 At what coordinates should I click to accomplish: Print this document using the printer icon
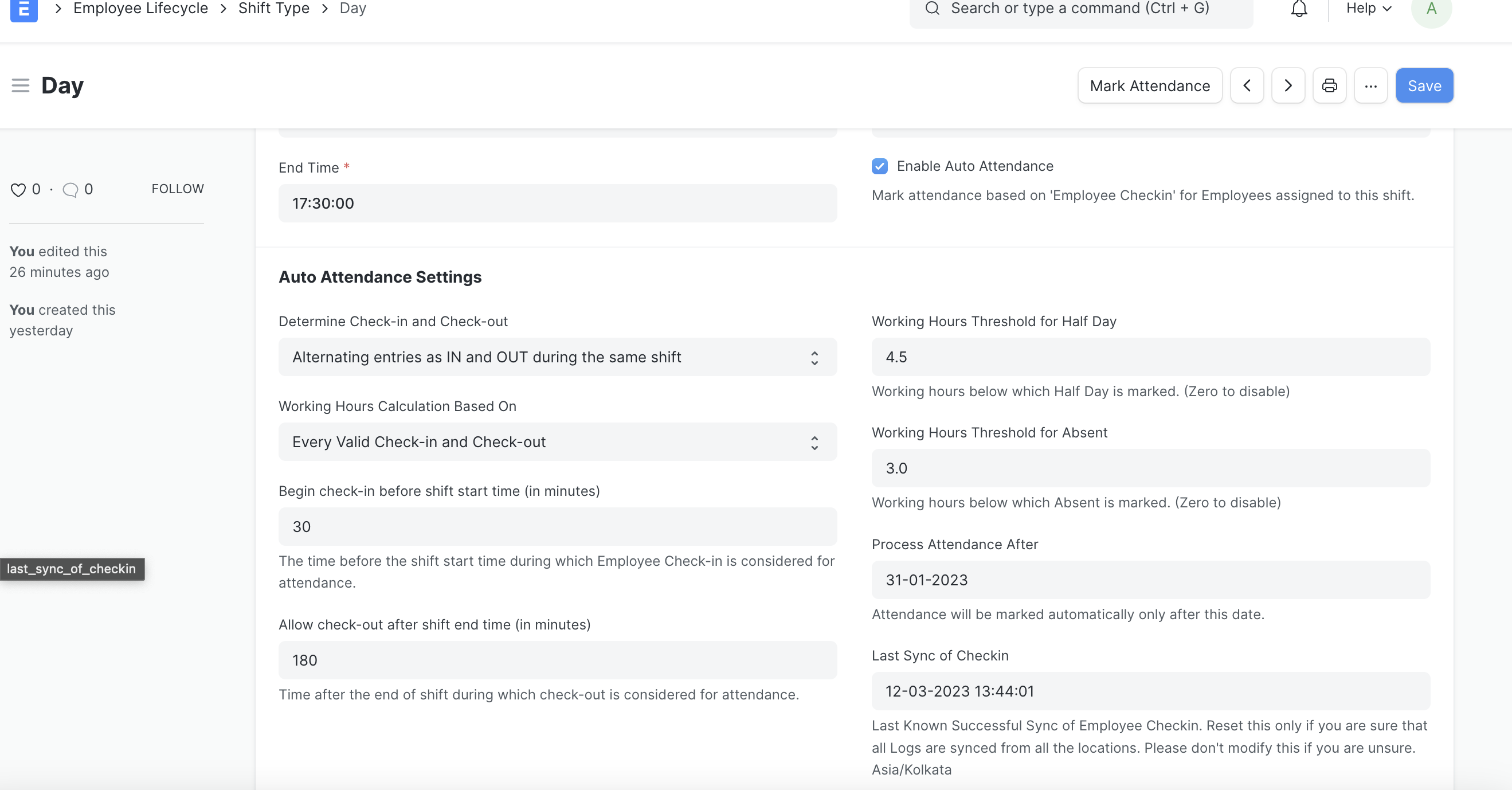(1330, 85)
